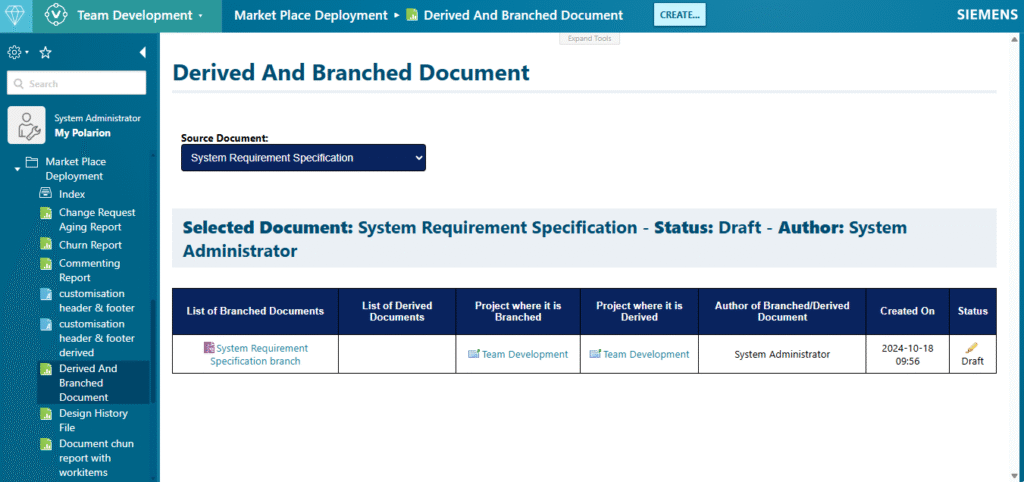
Task: Open Team Development link under Branched column
Action: pyautogui.click(x=524, y=354)
